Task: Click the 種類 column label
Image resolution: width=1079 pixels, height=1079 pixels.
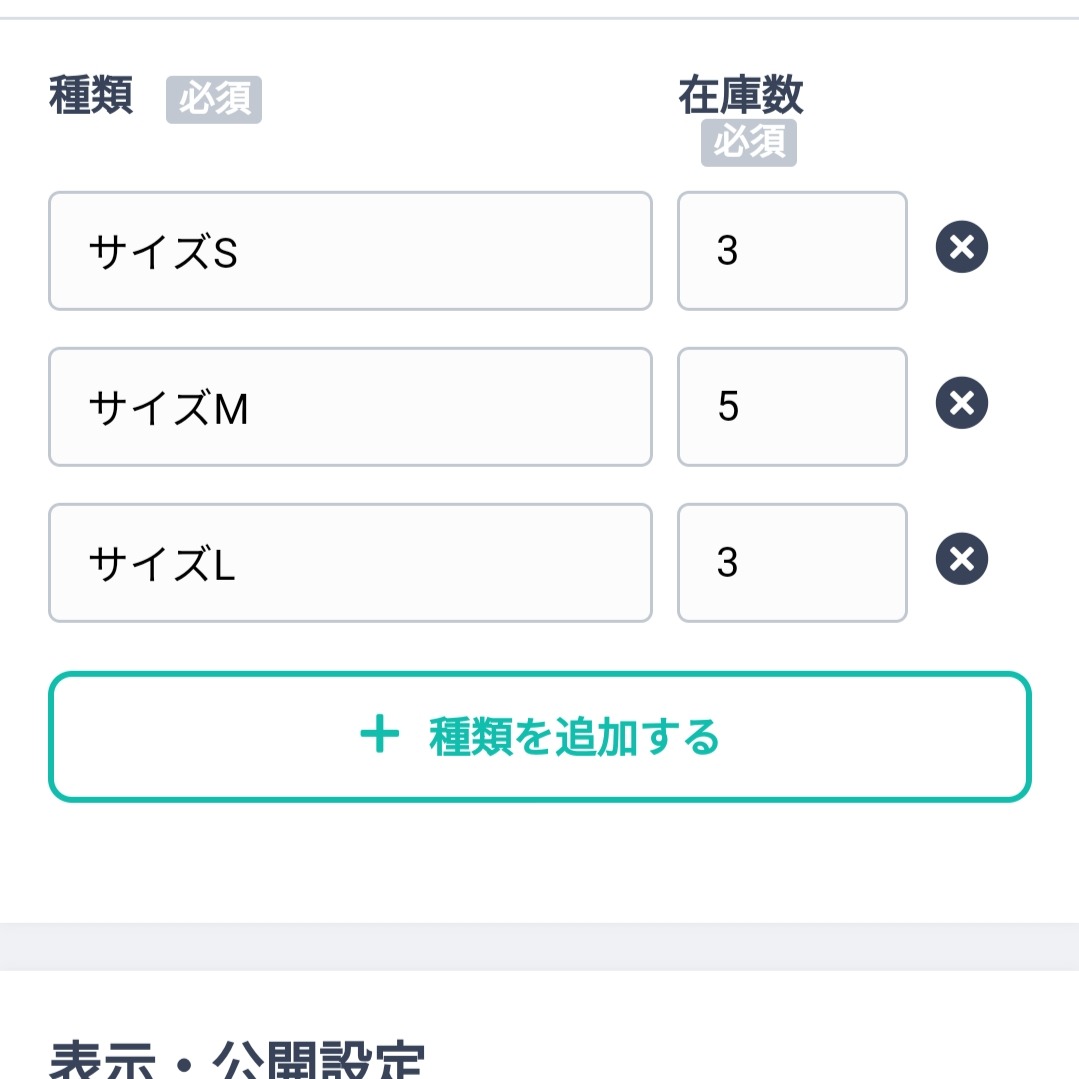Action: coord(91,95)
